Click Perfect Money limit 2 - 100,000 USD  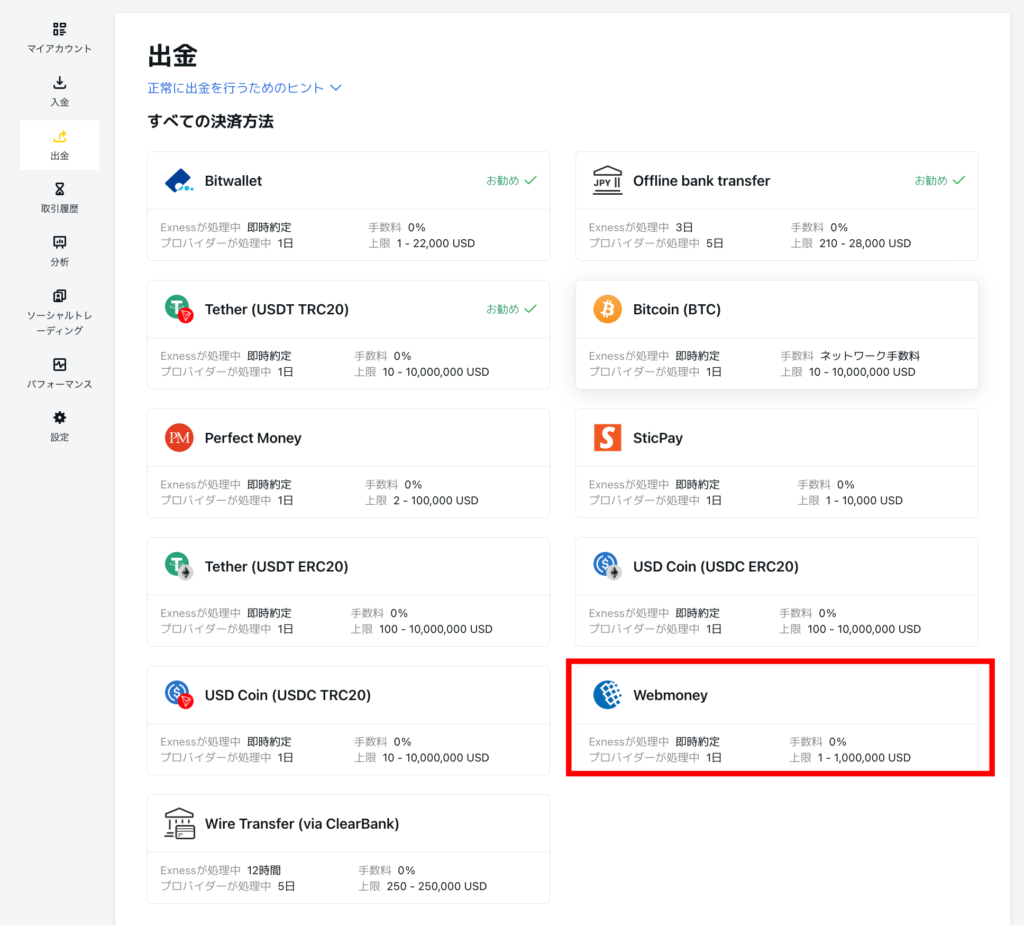(436, 500)
